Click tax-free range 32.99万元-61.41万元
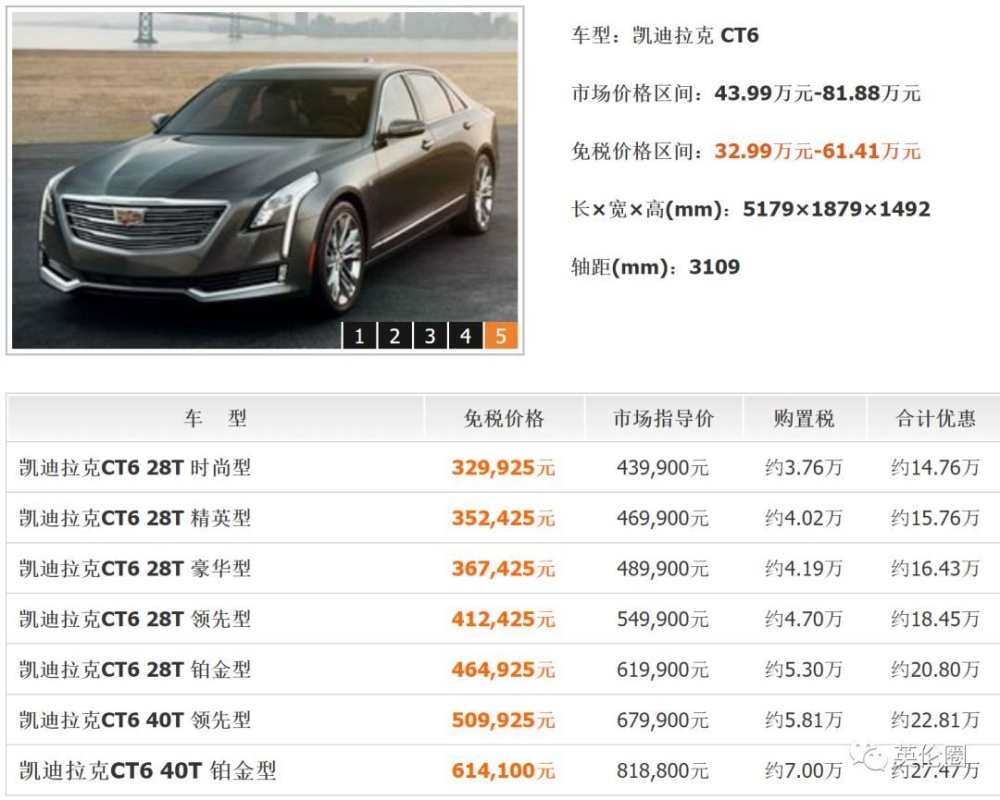 click(x=818, y=151)
